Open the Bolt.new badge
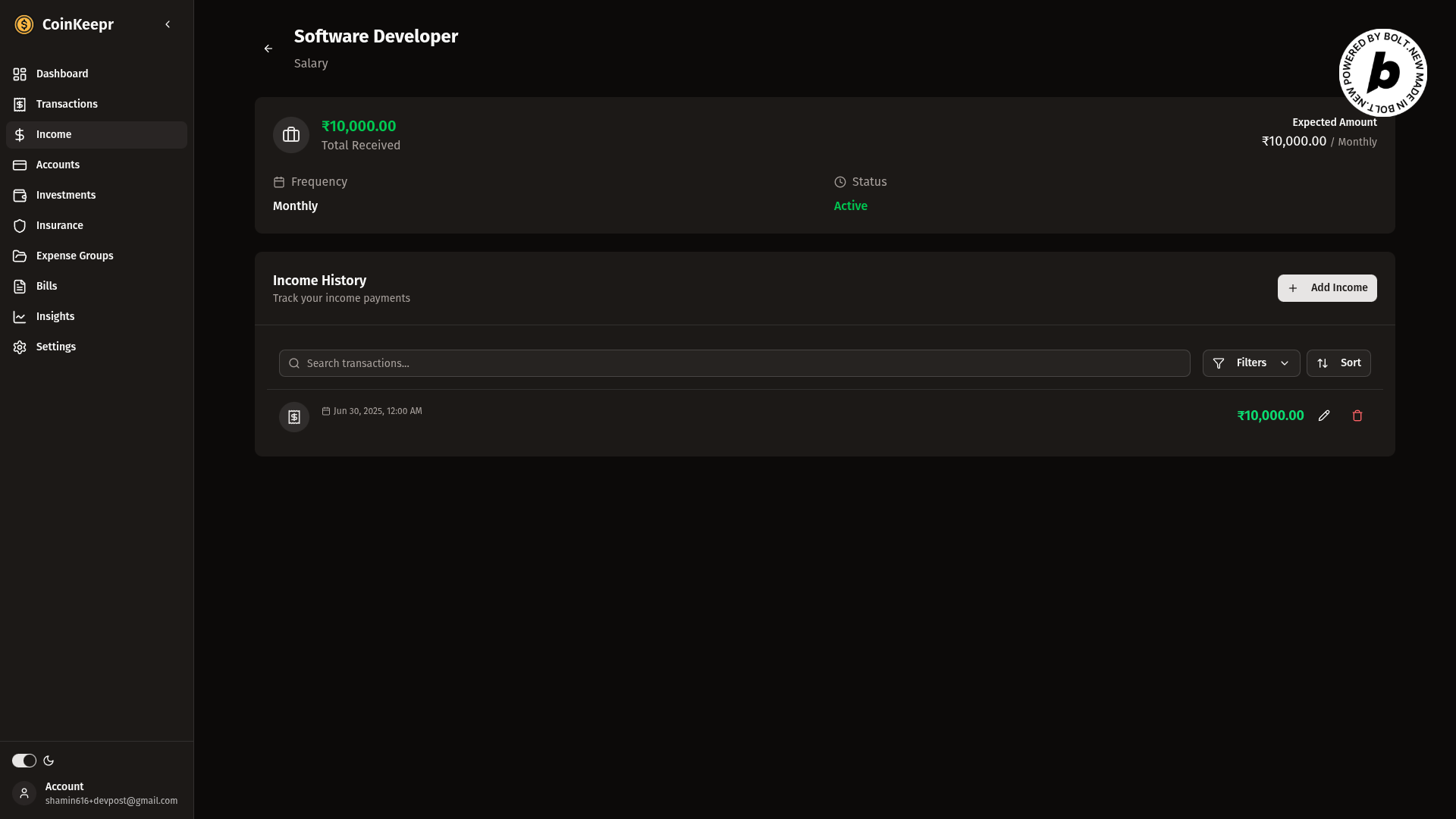The height and width of the screenshot is (819, 1456). [x=1383, y=73]
